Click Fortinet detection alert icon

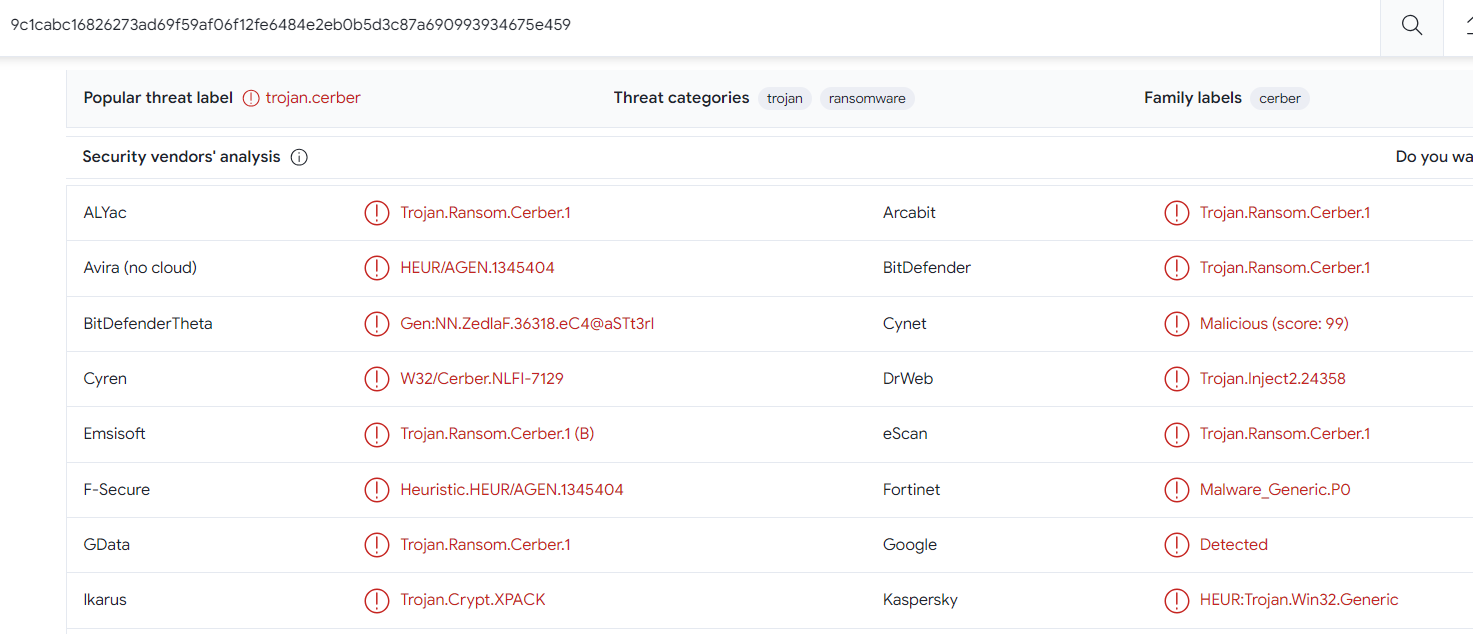click(1176, 490)
